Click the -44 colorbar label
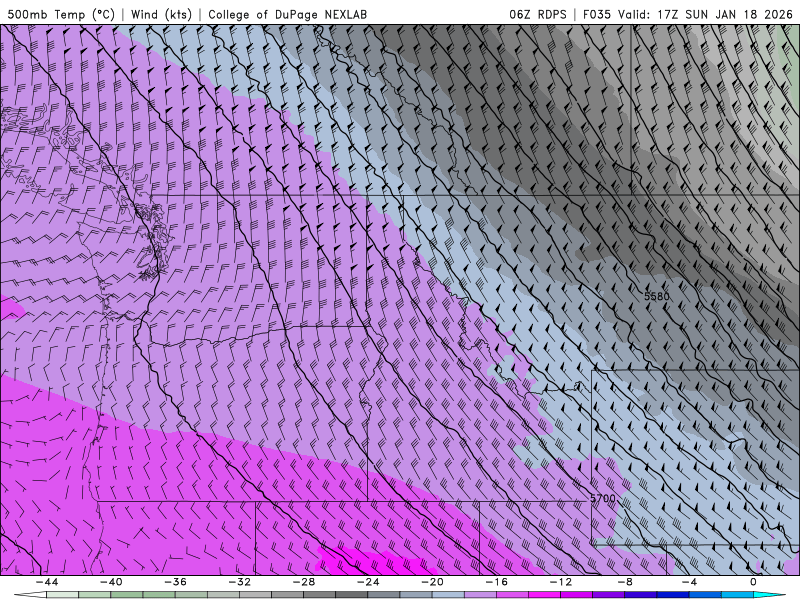The image size is (800, 600). click(46, 582)
